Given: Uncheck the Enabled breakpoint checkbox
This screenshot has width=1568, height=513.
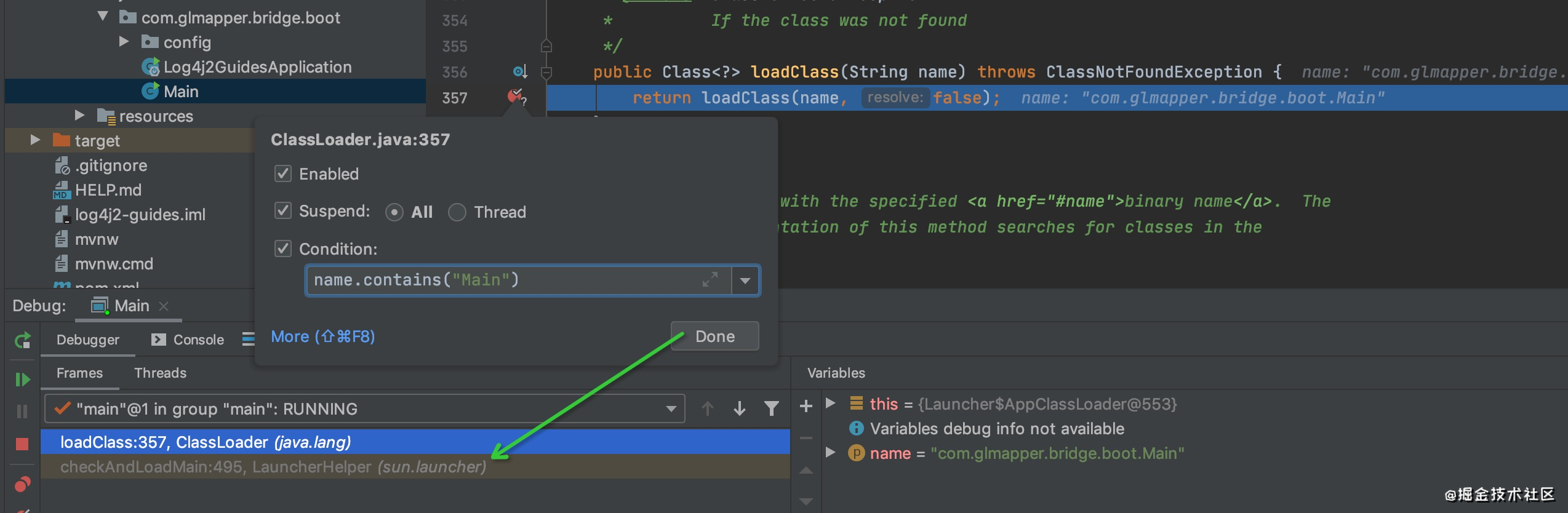Looking at the screenshot, I should pos(282,174).
